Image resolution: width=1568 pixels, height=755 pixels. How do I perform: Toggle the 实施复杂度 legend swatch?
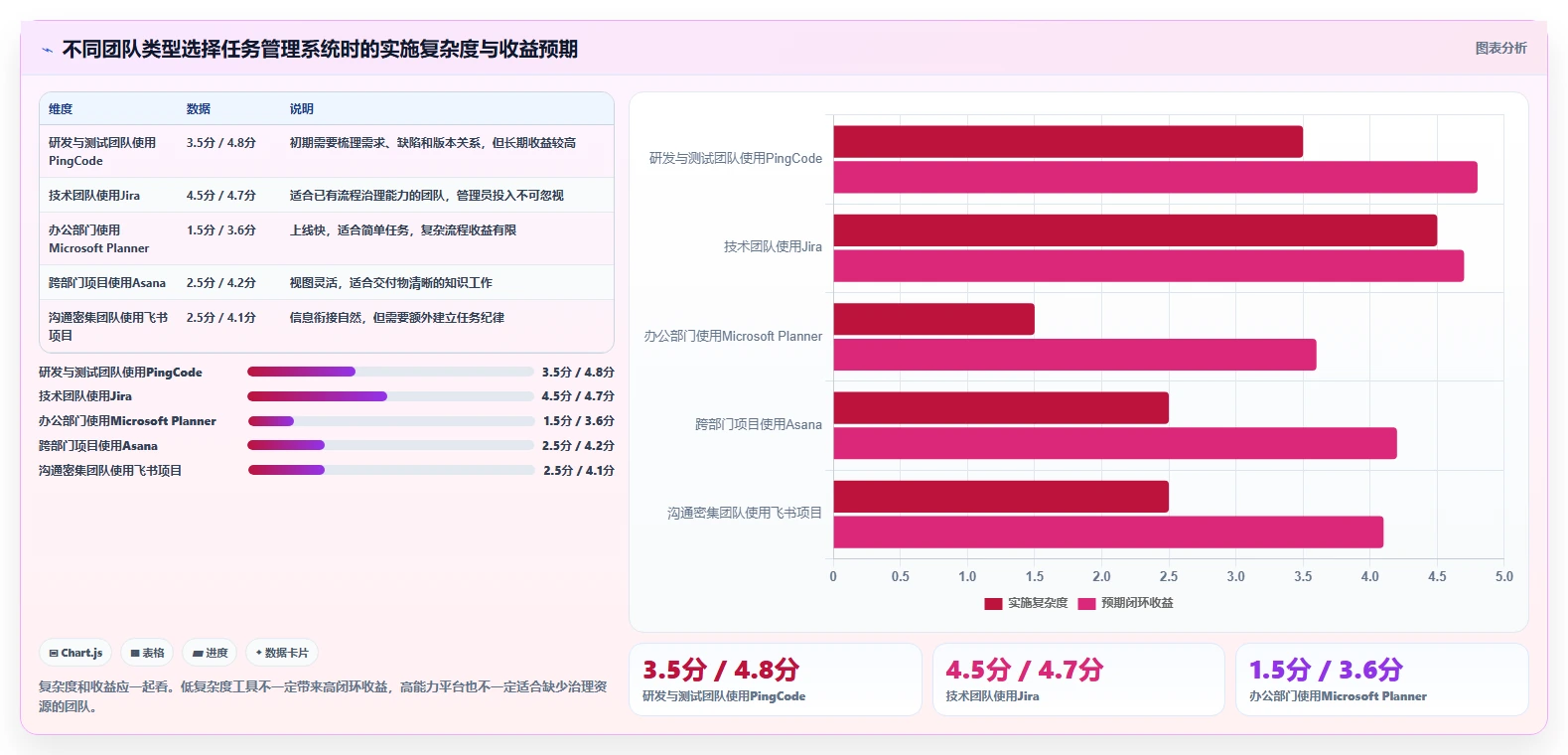(993, 603)
